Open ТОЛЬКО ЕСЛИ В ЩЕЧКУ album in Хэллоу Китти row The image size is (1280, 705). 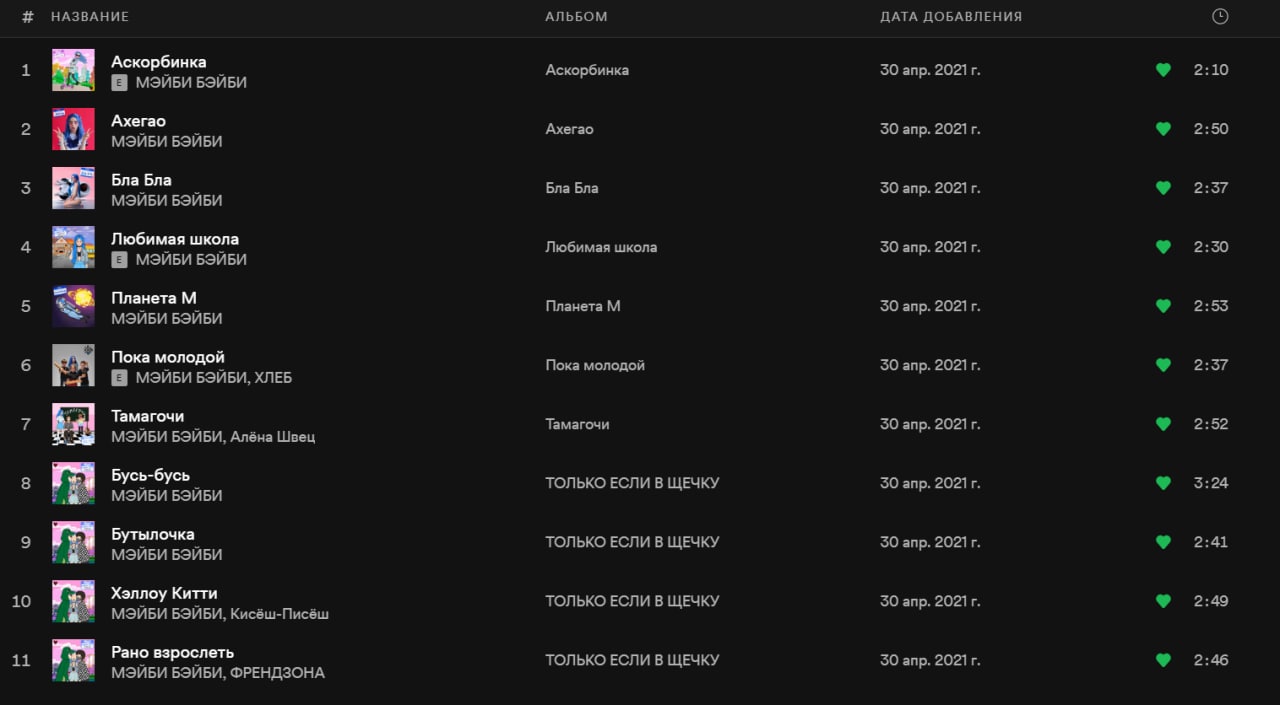[x=632, y=601]
